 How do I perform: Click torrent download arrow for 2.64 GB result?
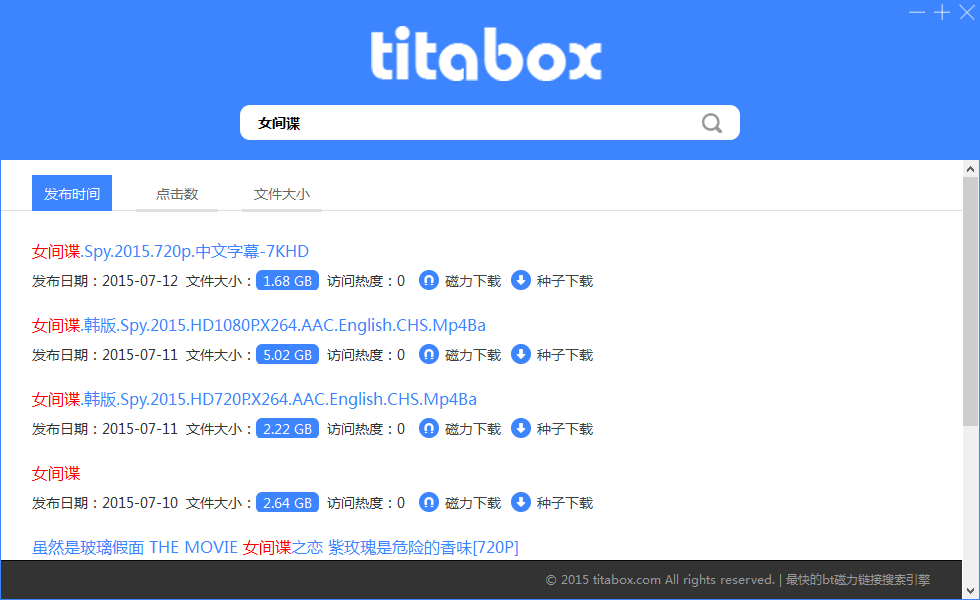[521, 502]
